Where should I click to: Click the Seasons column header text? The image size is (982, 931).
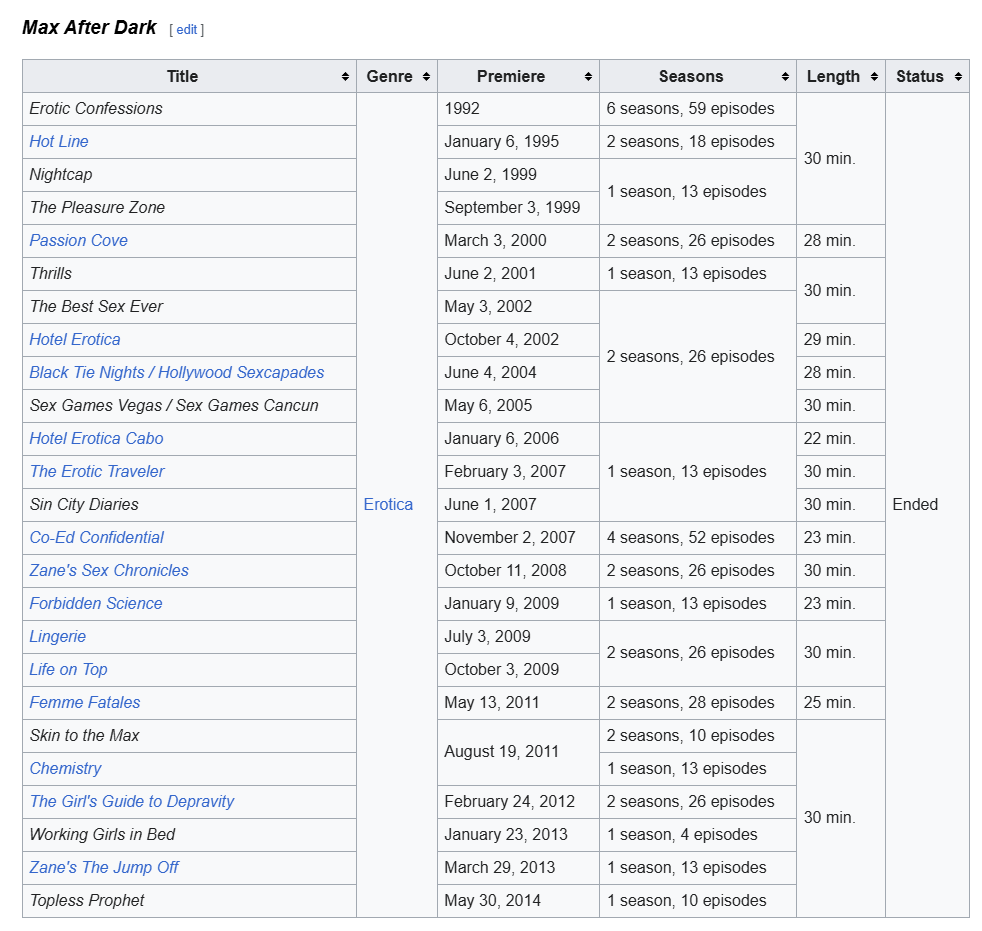point(691,76)
